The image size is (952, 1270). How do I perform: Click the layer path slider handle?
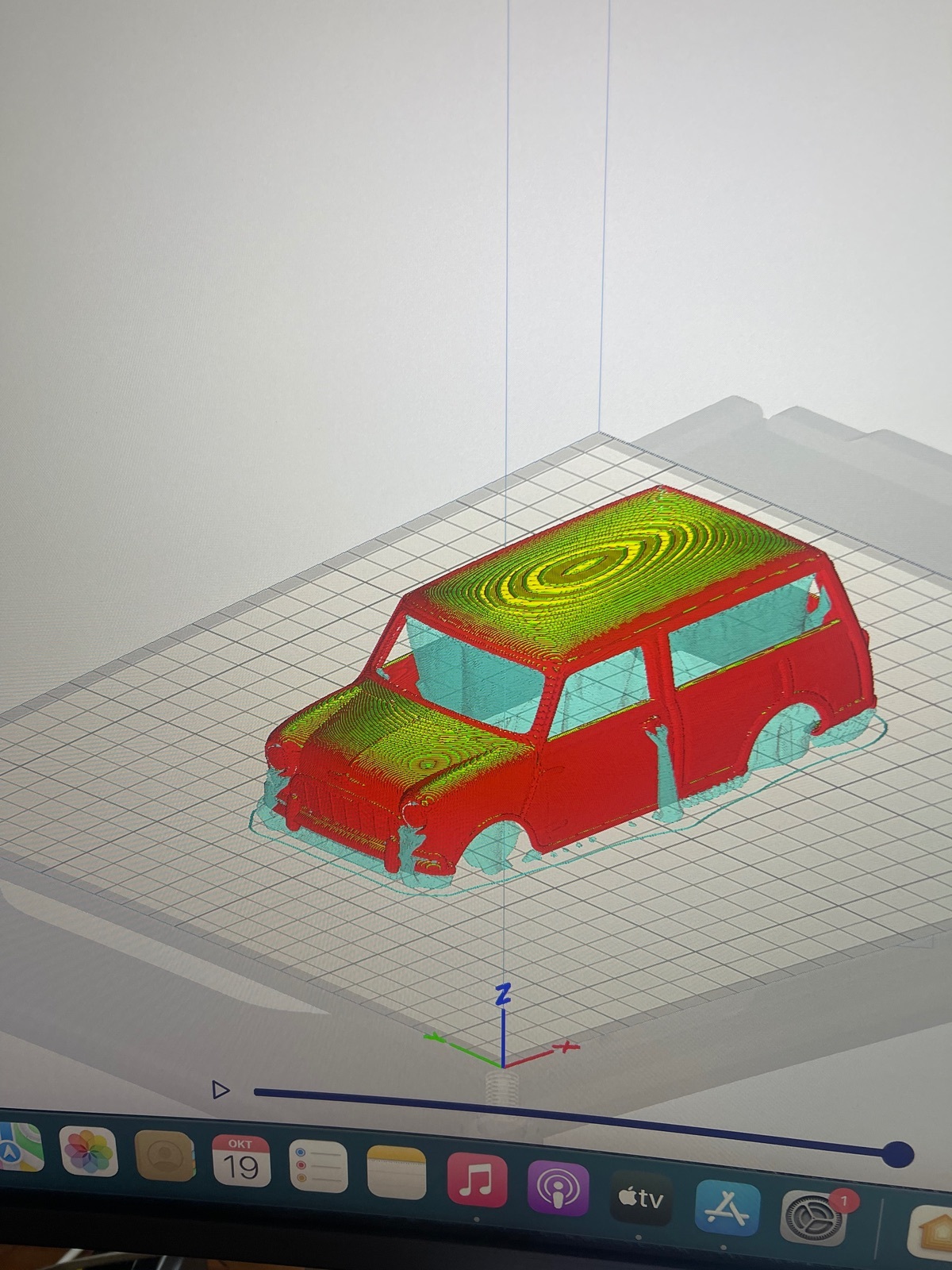(x=897, y=1153)
